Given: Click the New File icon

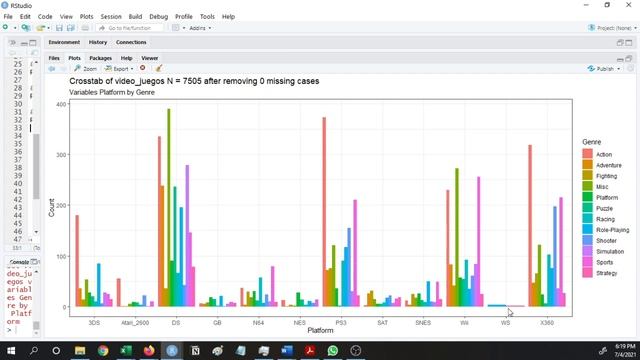Looking at the screenshot, I should (5, 27).
